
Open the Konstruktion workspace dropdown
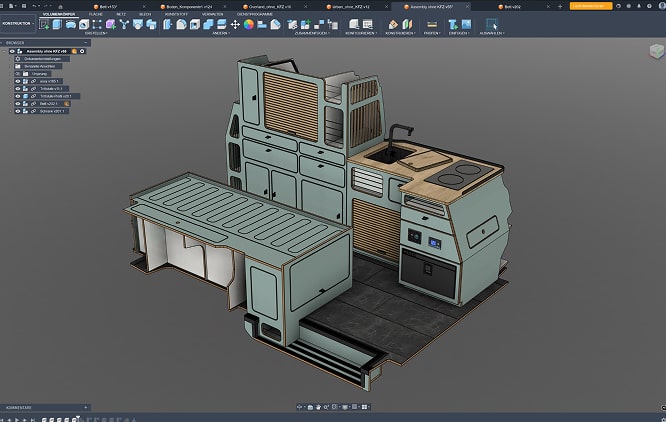point(18,24)
